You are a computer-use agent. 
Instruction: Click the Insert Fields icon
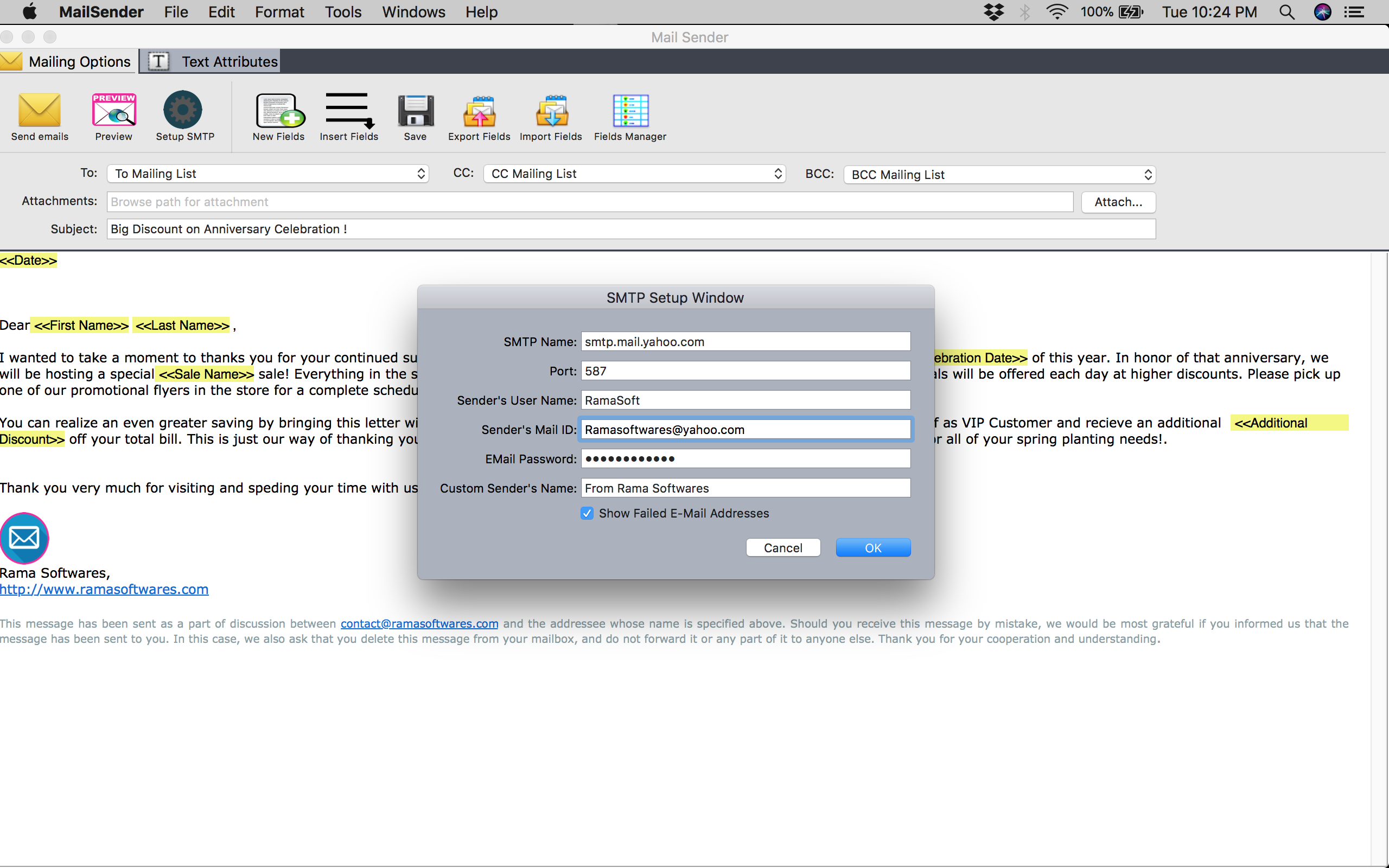click(x=349, y=110)
